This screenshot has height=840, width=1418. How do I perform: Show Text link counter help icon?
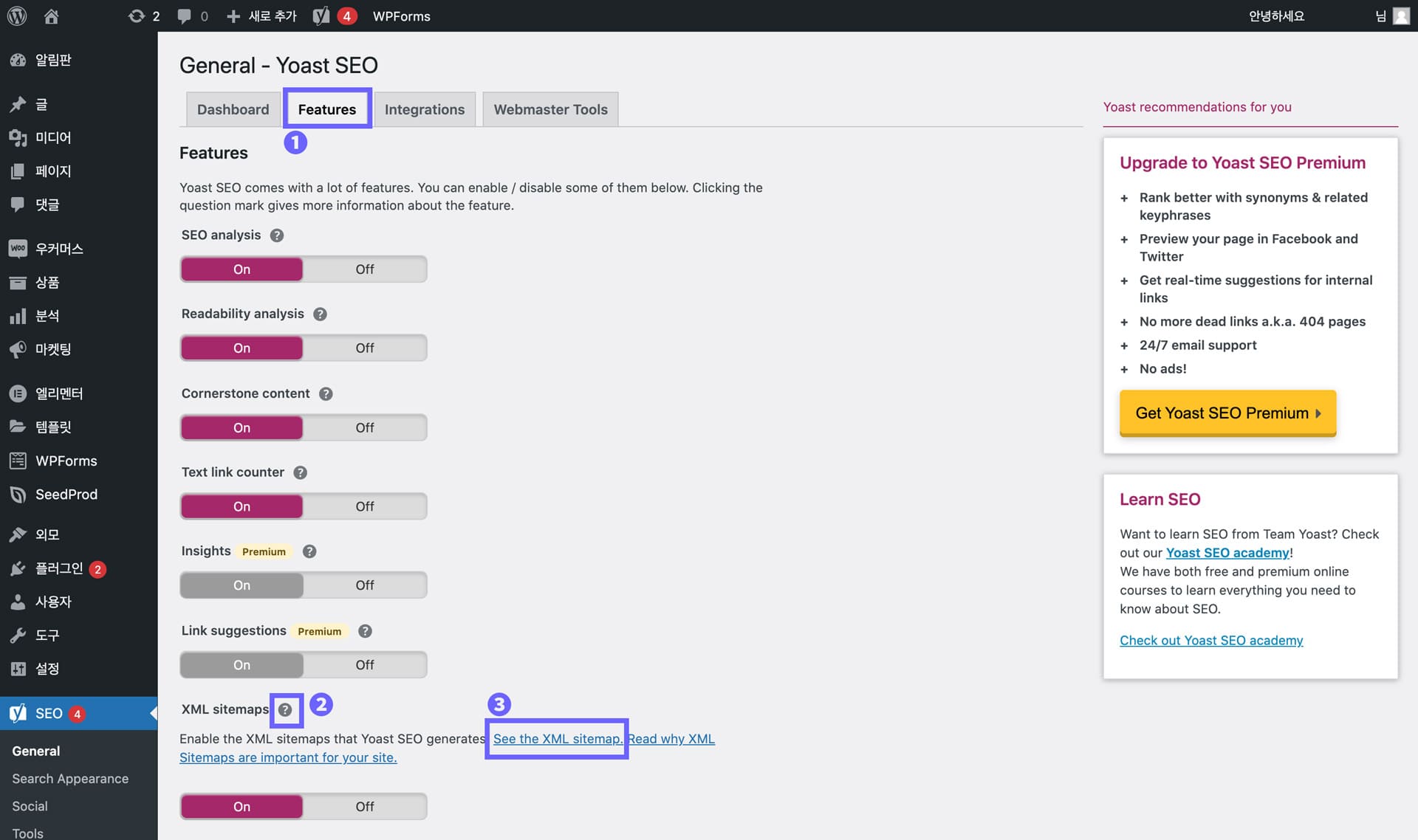pyautogui.click(x=300, y=472)
